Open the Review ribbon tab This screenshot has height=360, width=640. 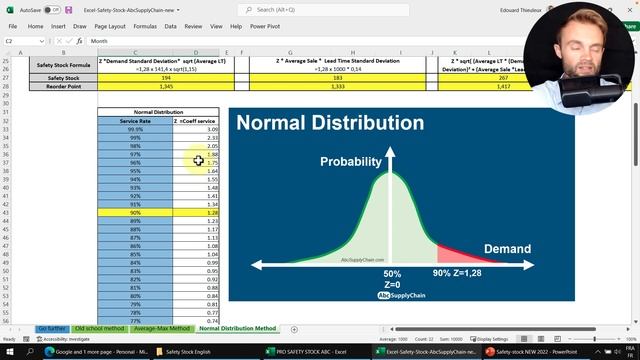pyautogui.click(x=193, y=26)
